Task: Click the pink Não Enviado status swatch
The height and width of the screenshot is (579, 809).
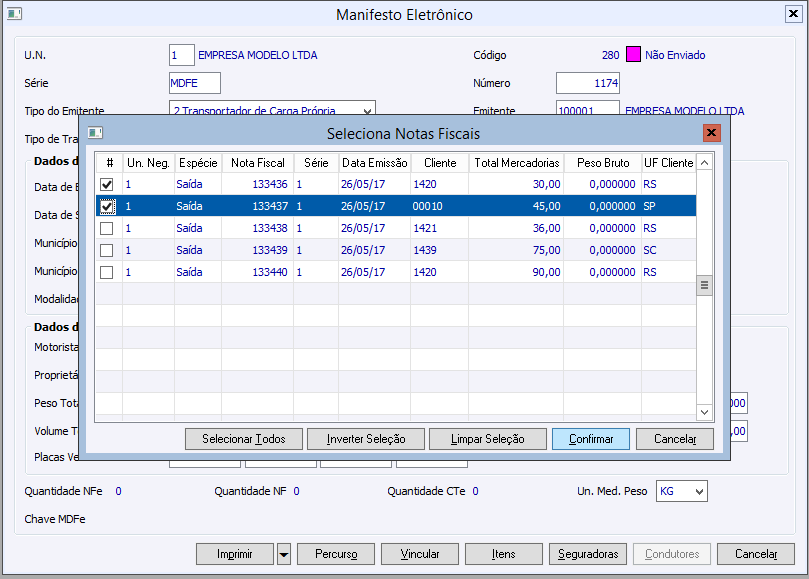Action: click(x=633, y=55)
